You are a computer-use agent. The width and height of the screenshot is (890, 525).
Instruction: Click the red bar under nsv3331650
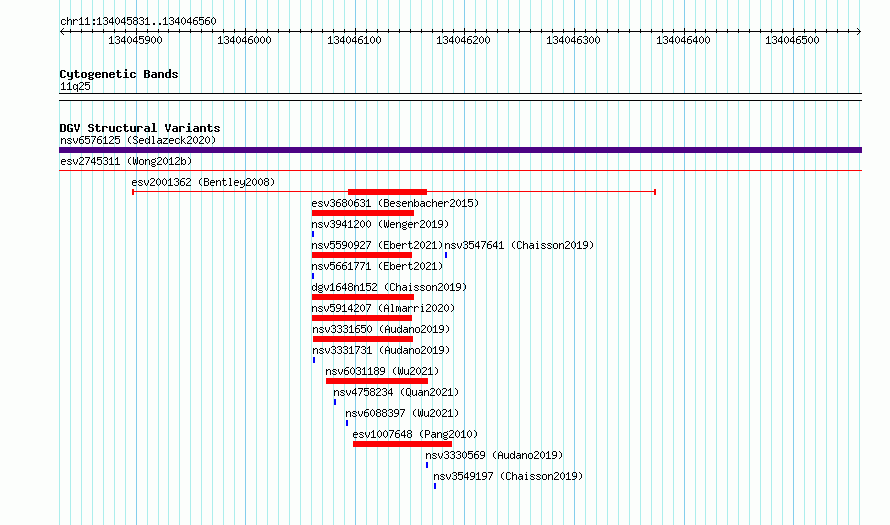pyautogui.click(x=363, y=339)
